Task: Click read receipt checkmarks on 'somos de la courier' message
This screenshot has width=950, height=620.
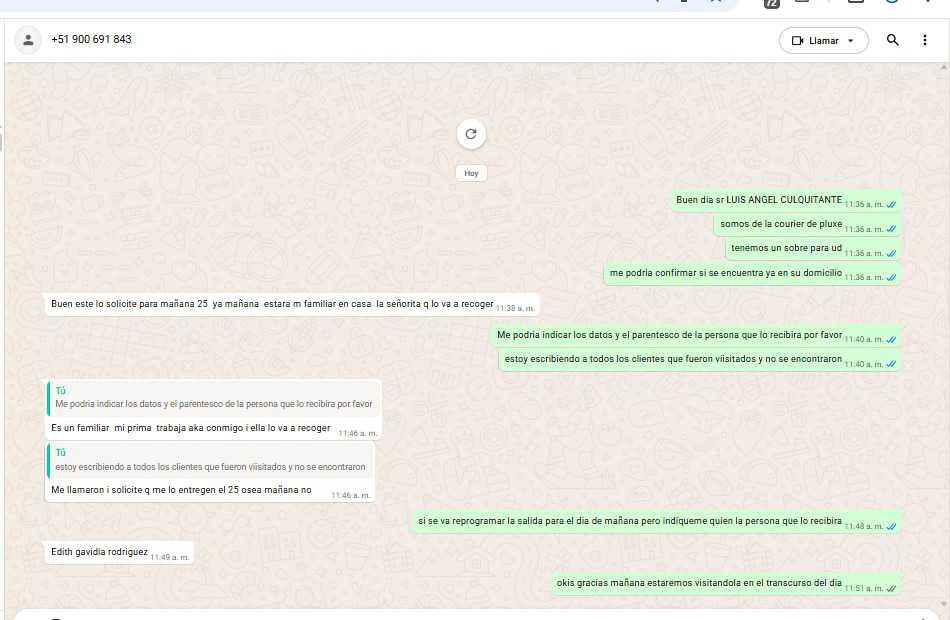Action: [891, 229]
